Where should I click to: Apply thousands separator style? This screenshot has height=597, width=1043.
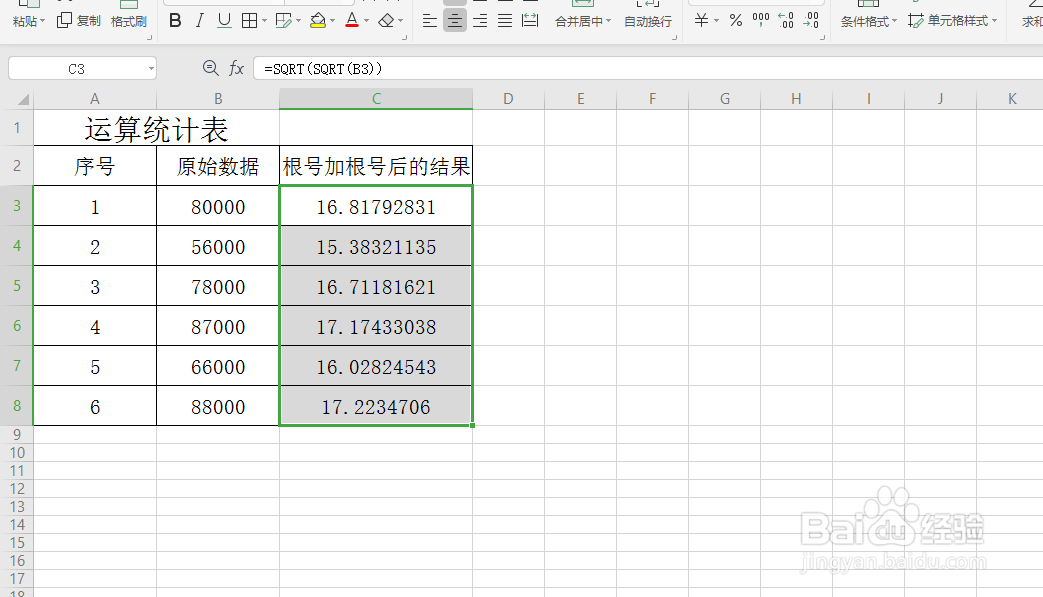[x=760, y=21]
